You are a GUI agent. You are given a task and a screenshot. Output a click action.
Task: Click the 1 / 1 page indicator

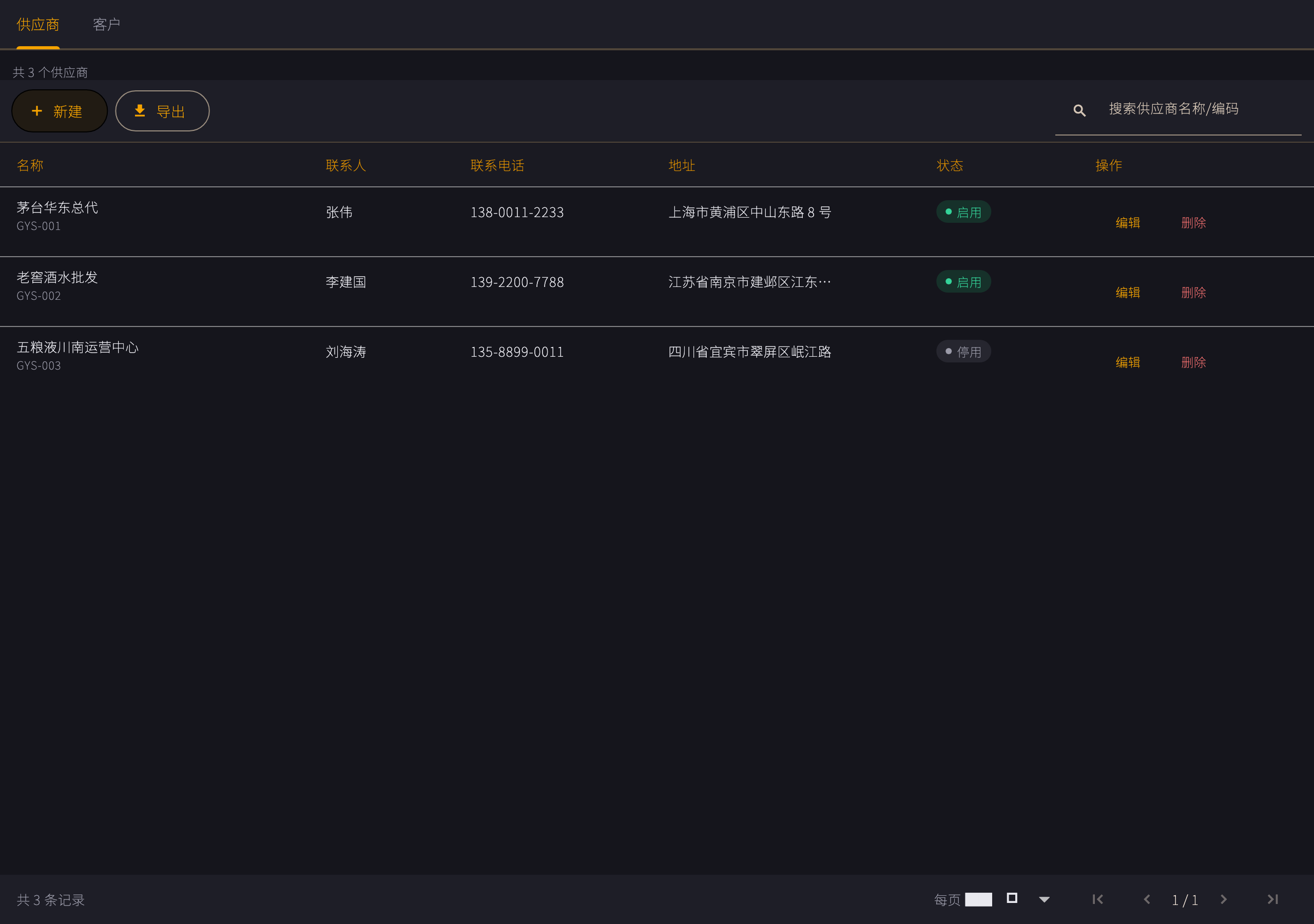click(1185, 900)
